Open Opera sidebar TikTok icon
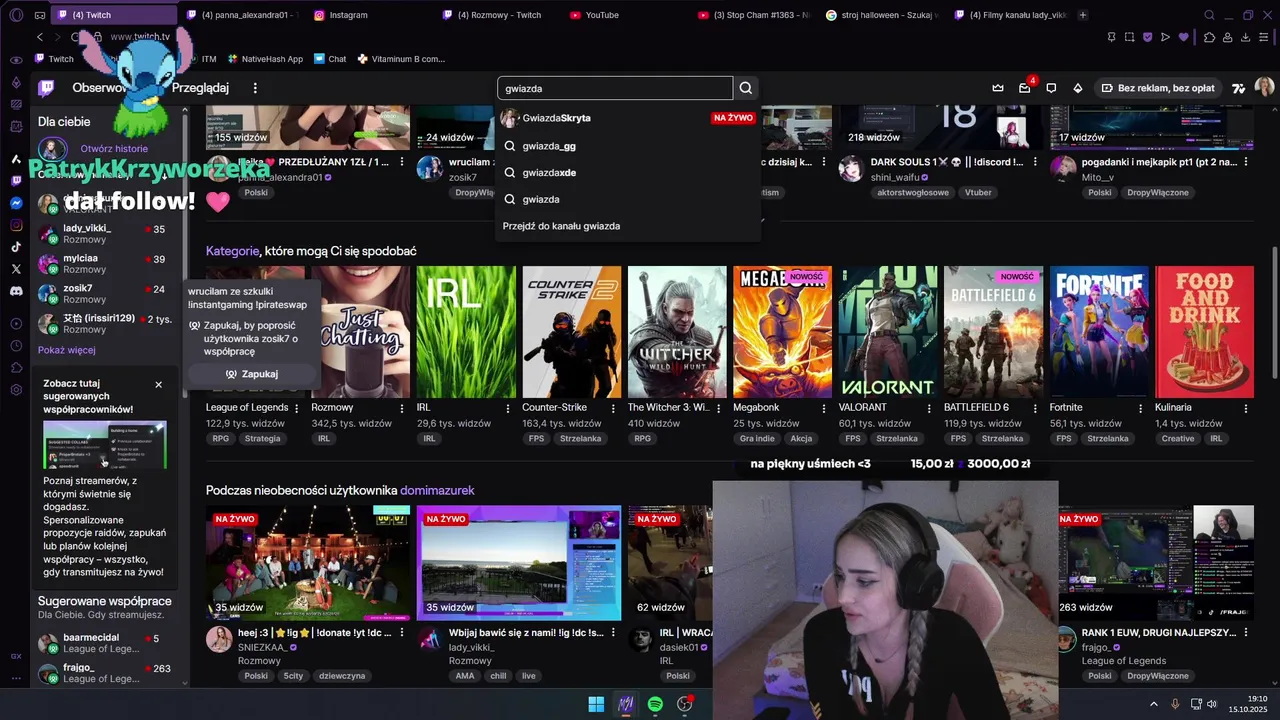This screenshot has height=720, width=1280. 16,247
